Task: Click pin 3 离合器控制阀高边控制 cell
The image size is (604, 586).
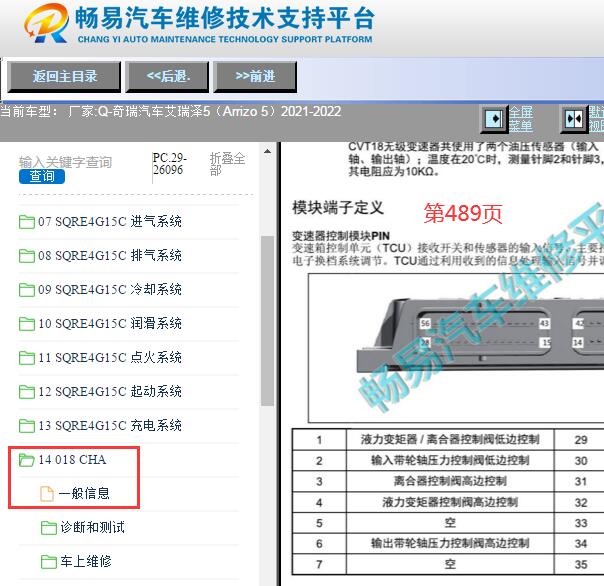Action: 450,481
